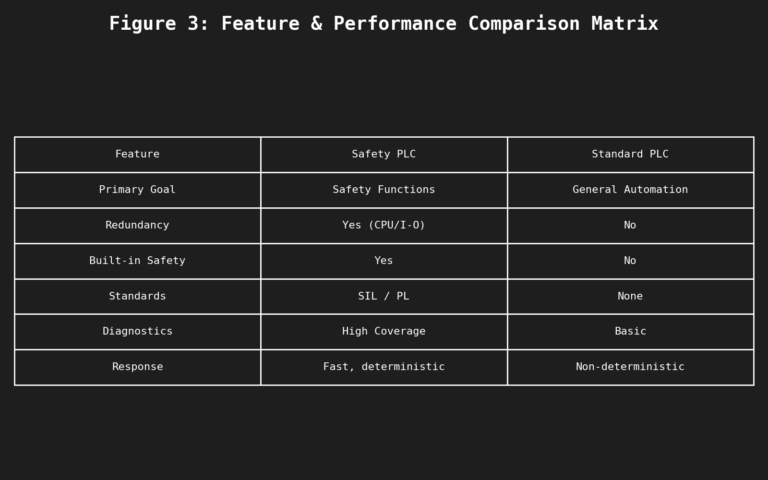Image resolution: width=768 pixels, height=480 pixels.
Task: Click the Fast, deterministic cell
Action: 384,367
